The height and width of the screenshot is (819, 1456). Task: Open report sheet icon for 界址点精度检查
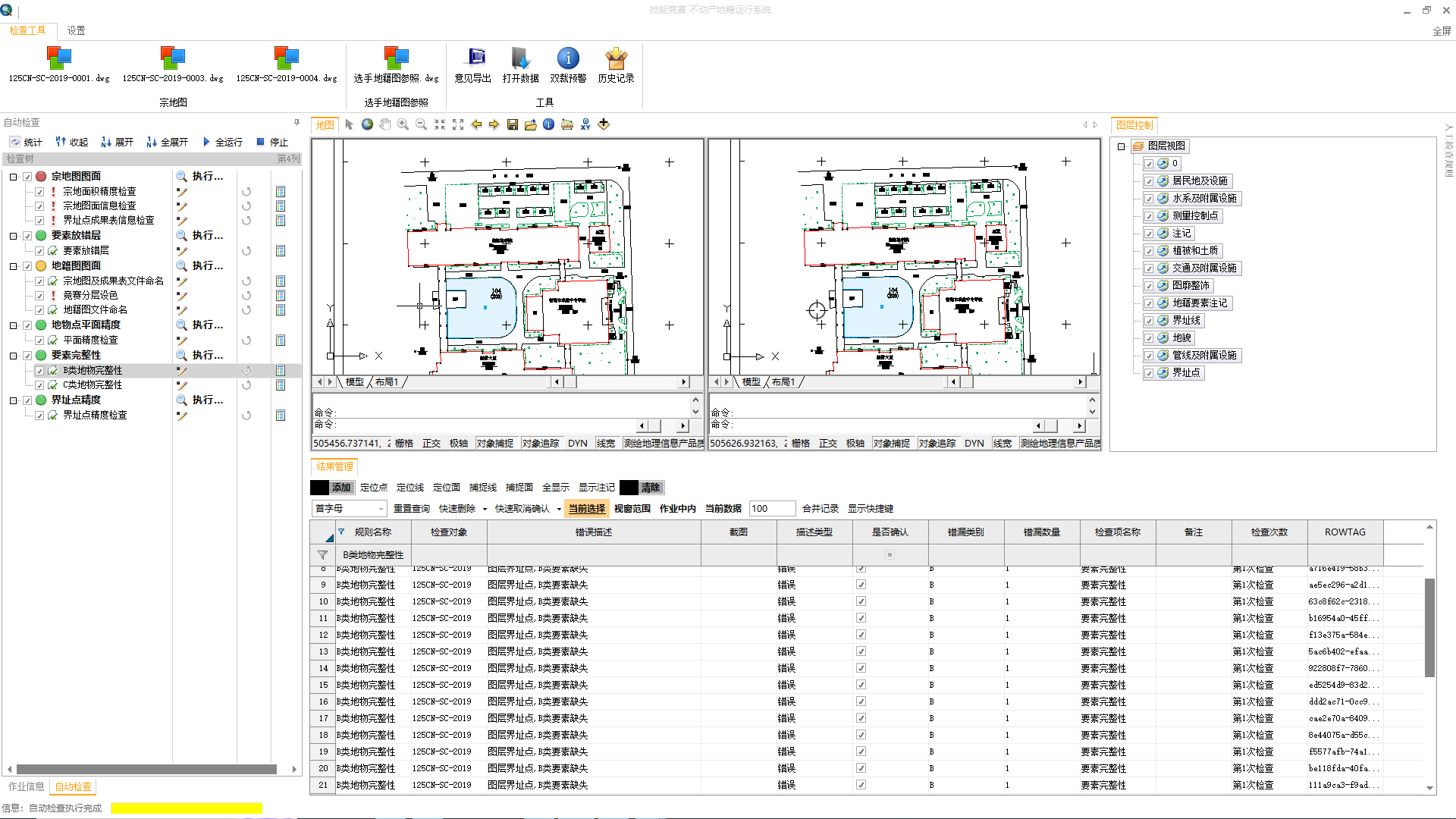pyautogui.click(x=281, y=416)
